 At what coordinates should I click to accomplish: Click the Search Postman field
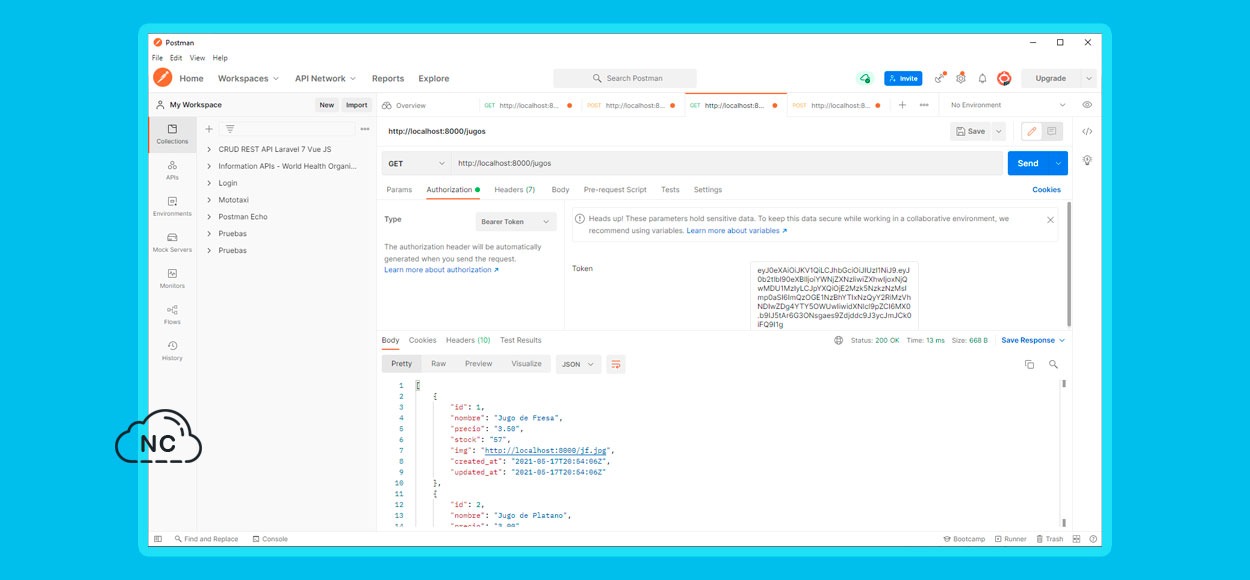pyautogui.click(x=625, y=78)
